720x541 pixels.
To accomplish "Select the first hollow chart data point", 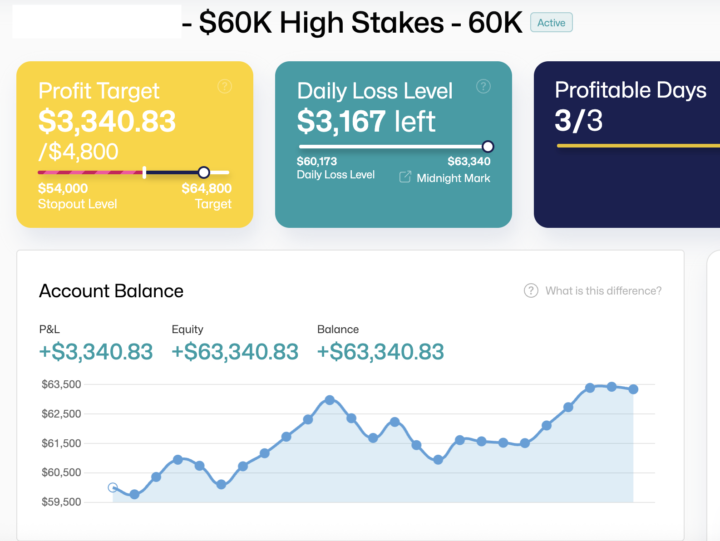I will pos(113,488).
